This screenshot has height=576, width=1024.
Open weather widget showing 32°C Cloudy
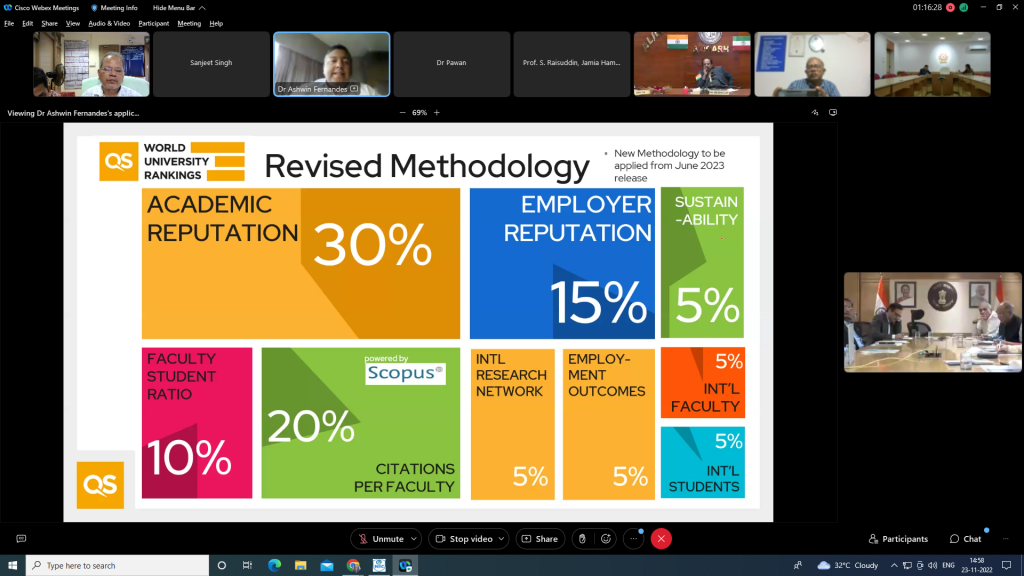click(x=848, y=565)
